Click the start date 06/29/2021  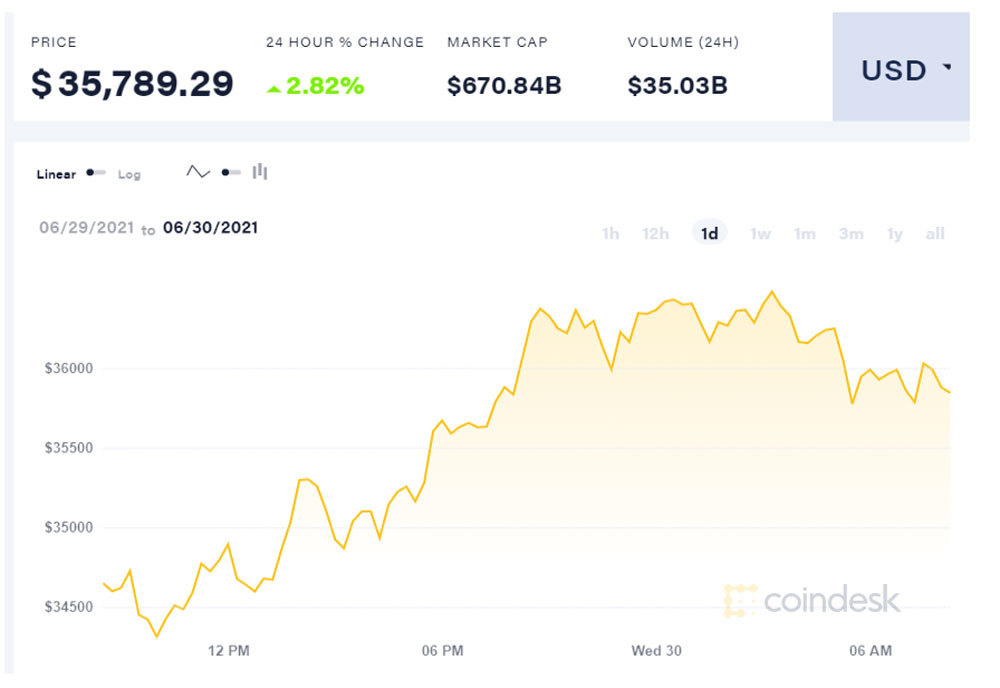pos(86,228)
